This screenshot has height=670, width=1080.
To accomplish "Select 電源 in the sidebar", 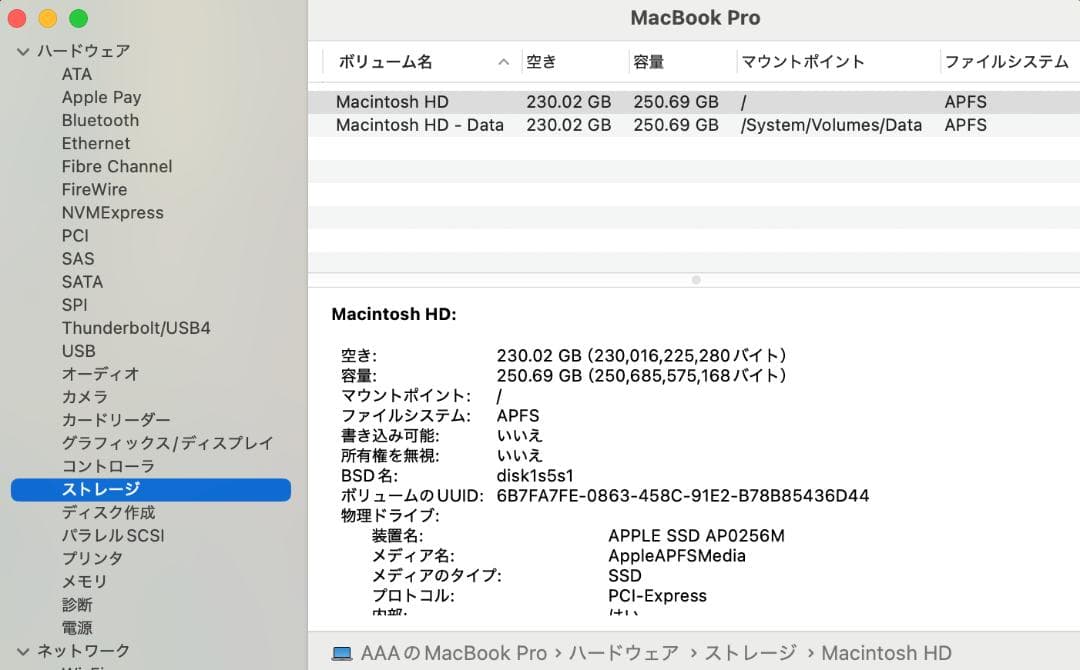I will [77, 628].
